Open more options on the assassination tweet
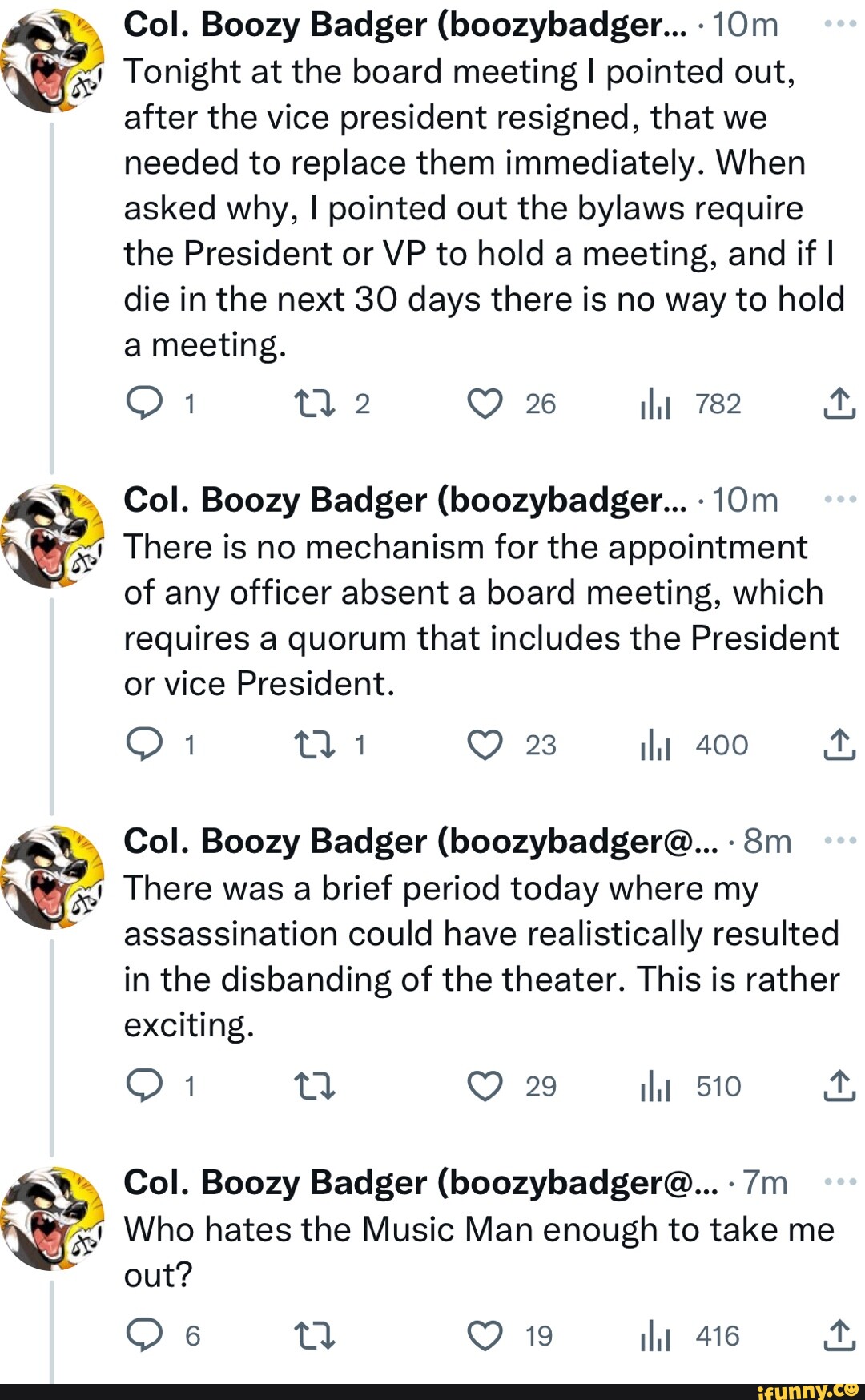865x1400 pixels. 839,840
